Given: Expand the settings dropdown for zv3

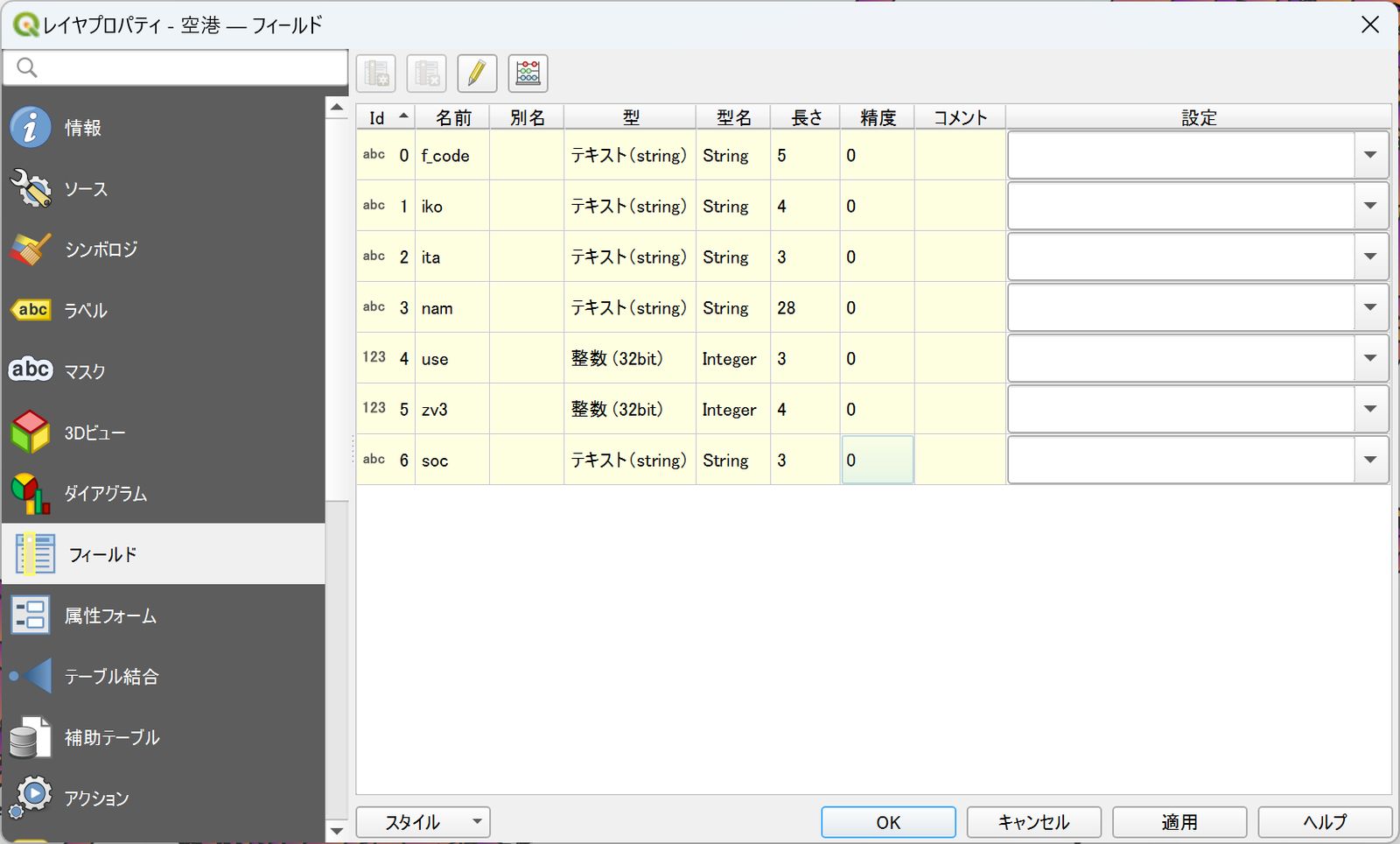Looking at the screenshot, I should click(1370, 409).
